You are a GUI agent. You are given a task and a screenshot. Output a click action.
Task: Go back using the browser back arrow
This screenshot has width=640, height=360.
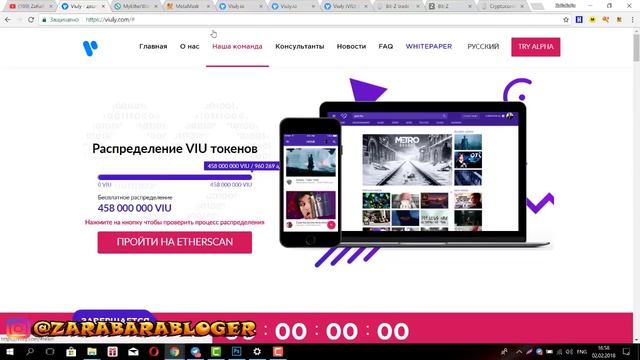point(8,20)
